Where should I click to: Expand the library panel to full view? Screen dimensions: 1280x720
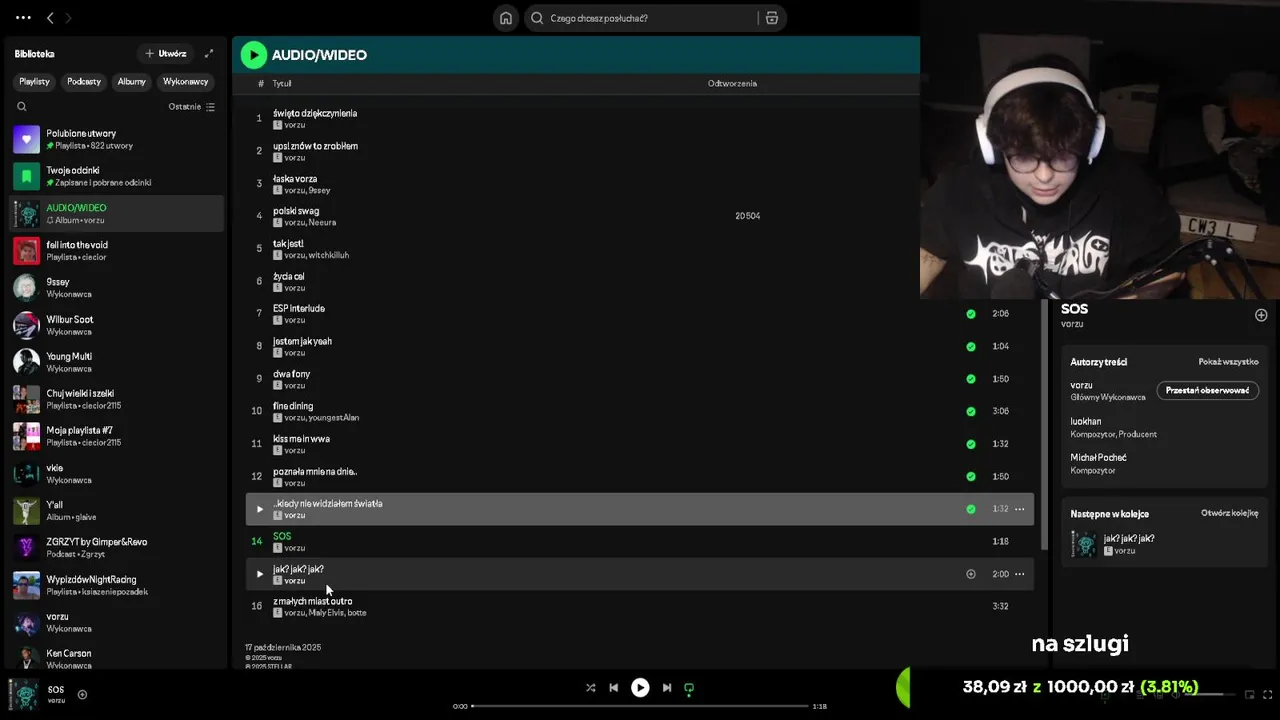209,54
